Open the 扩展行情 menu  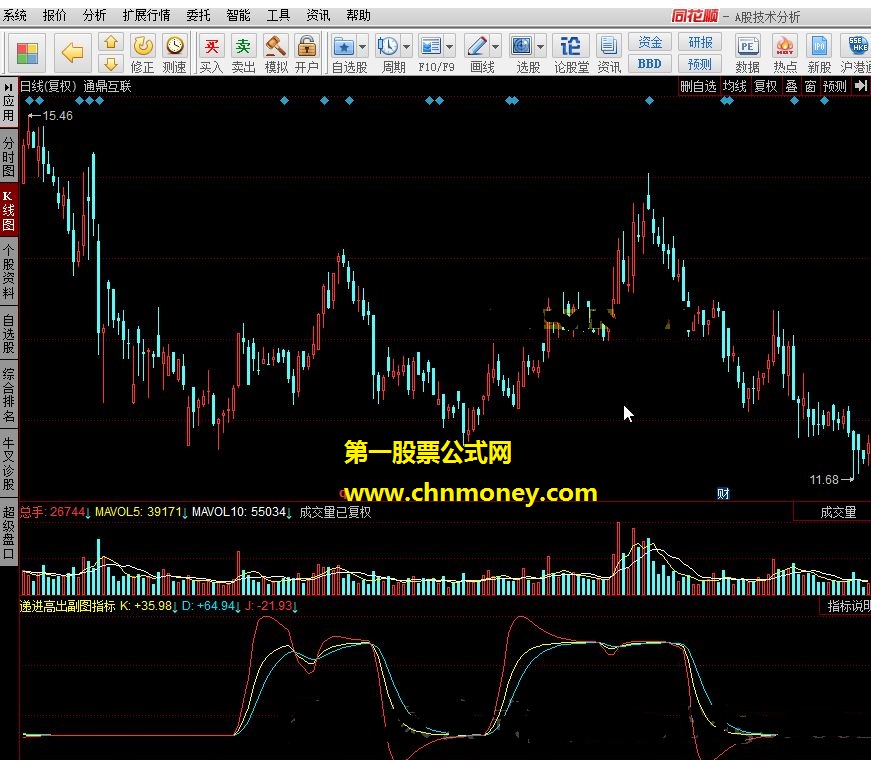[x=146, y=16]
